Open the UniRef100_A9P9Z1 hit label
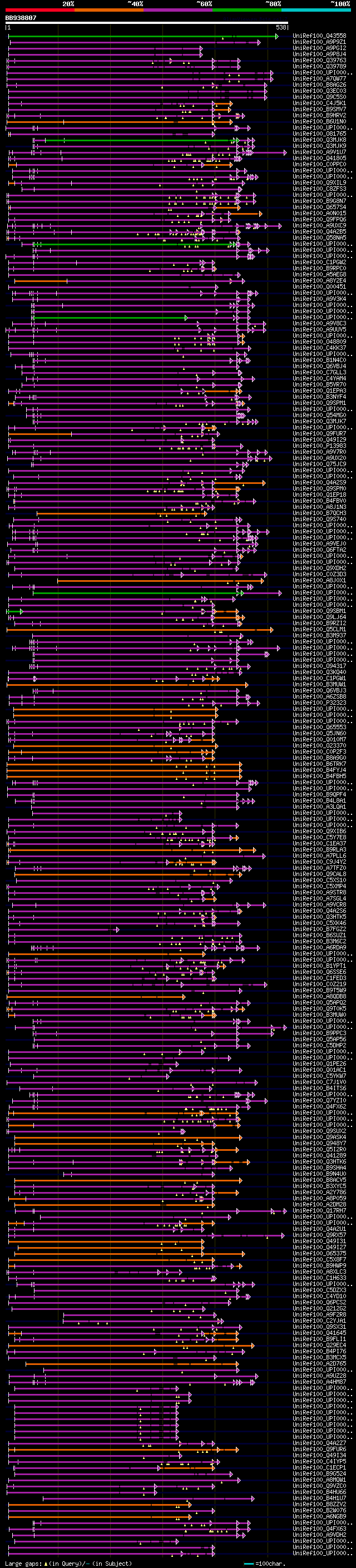Viewport: 356px width, 1568px height. pyautogui.click(x=319, y=42)
